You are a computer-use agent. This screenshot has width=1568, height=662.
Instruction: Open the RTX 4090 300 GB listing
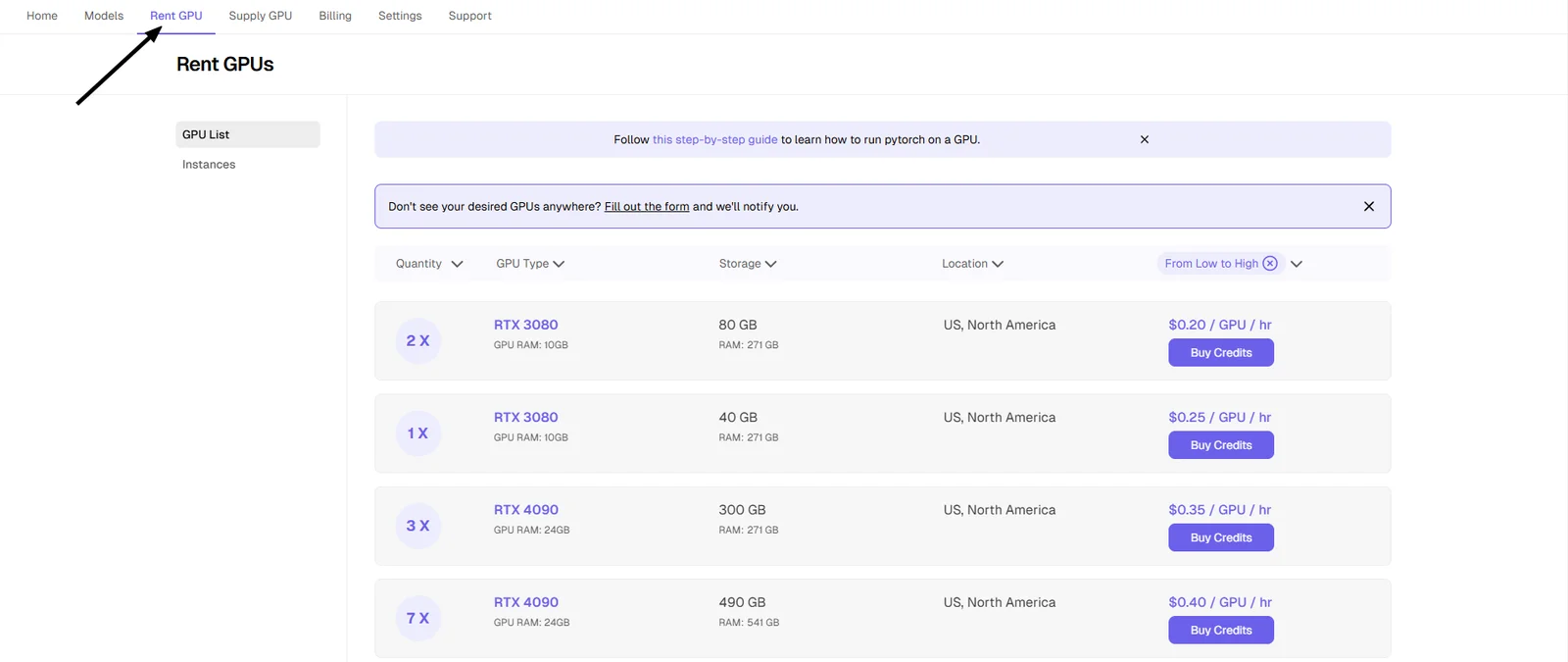(x=526, y=510)
